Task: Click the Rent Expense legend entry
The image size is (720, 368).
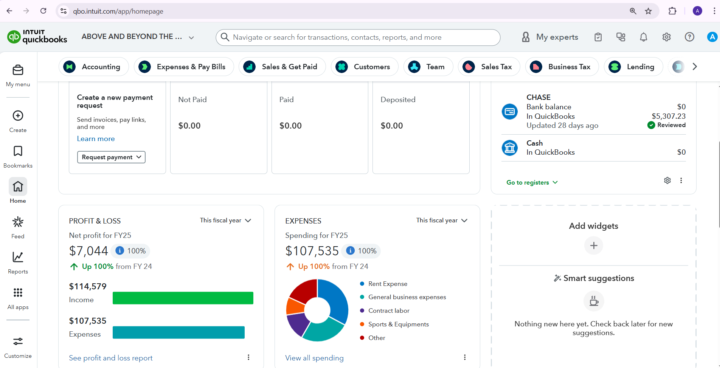Action: pos(384,284)
